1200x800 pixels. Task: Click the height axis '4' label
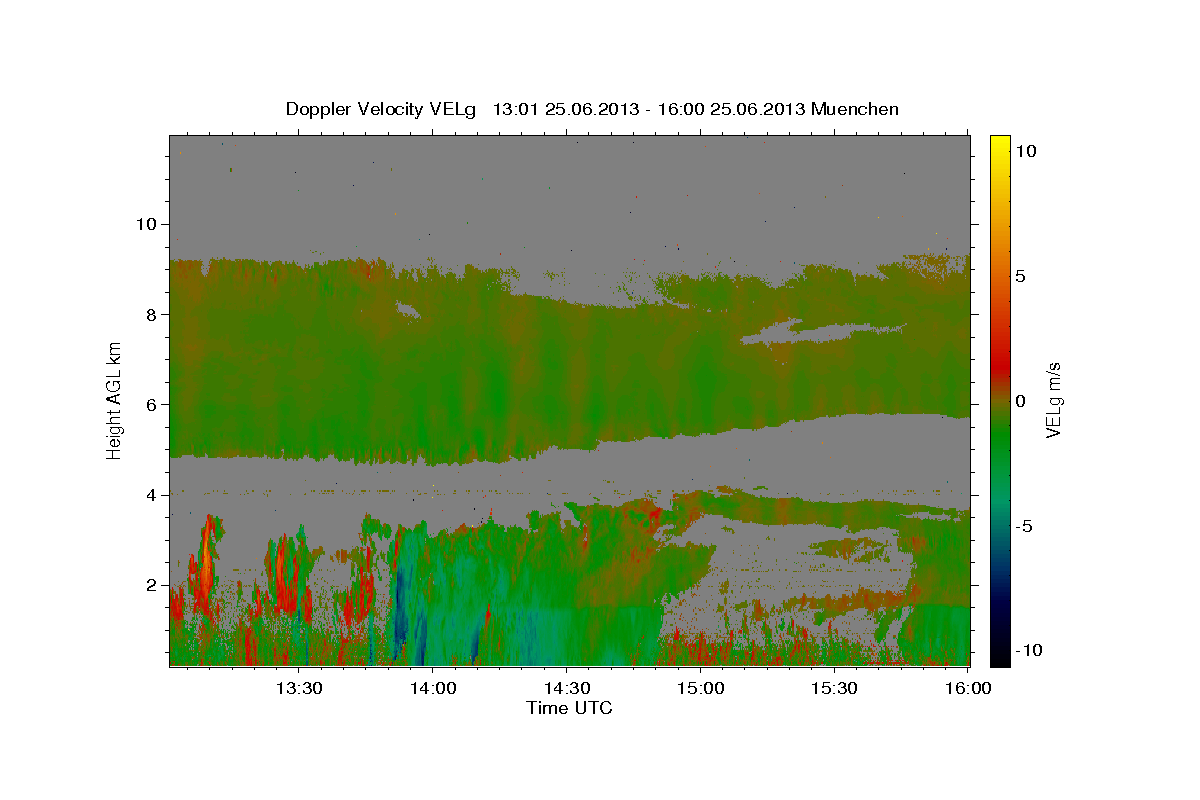point(153,495)
